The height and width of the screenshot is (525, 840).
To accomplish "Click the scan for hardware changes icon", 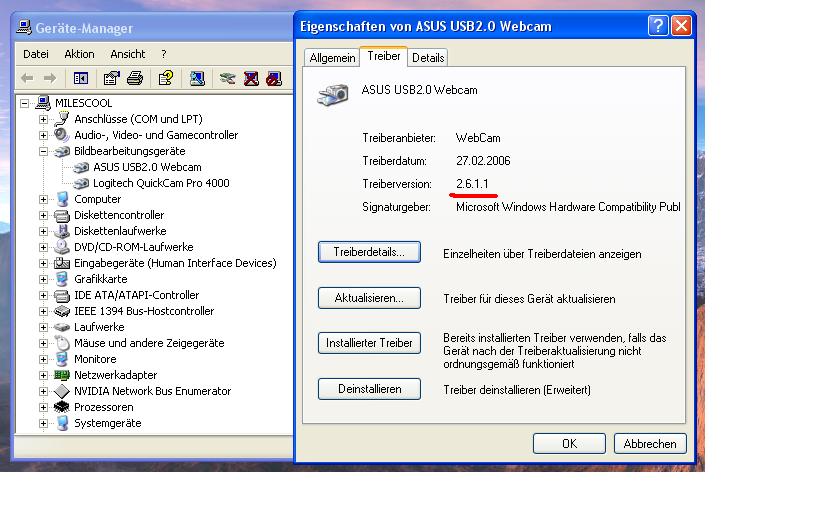I will (x=197, y=78).
